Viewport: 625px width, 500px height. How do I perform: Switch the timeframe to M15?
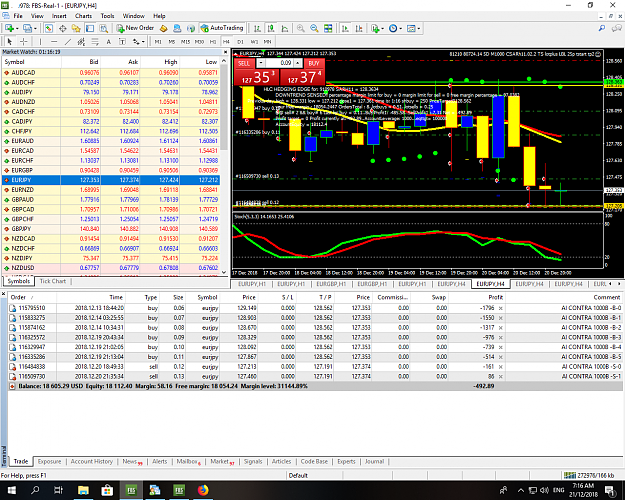tap(185, 41)
